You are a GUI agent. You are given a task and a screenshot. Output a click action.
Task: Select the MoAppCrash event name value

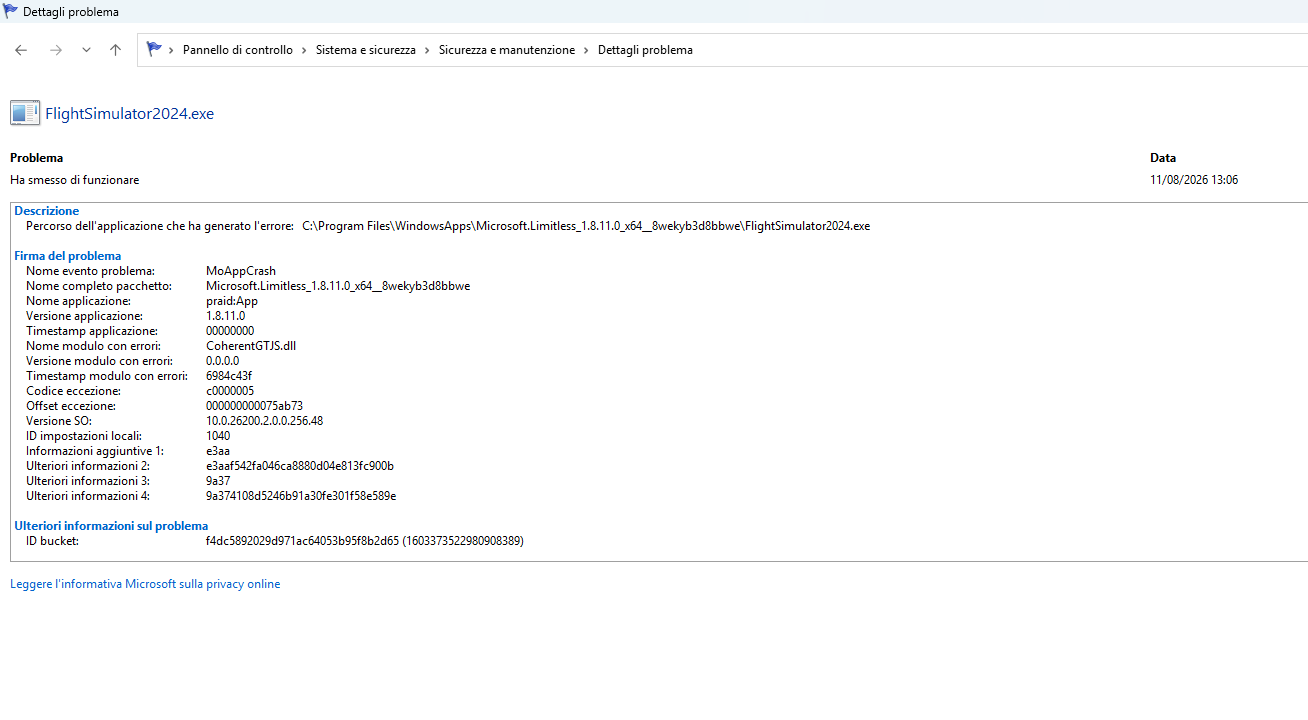241,271
